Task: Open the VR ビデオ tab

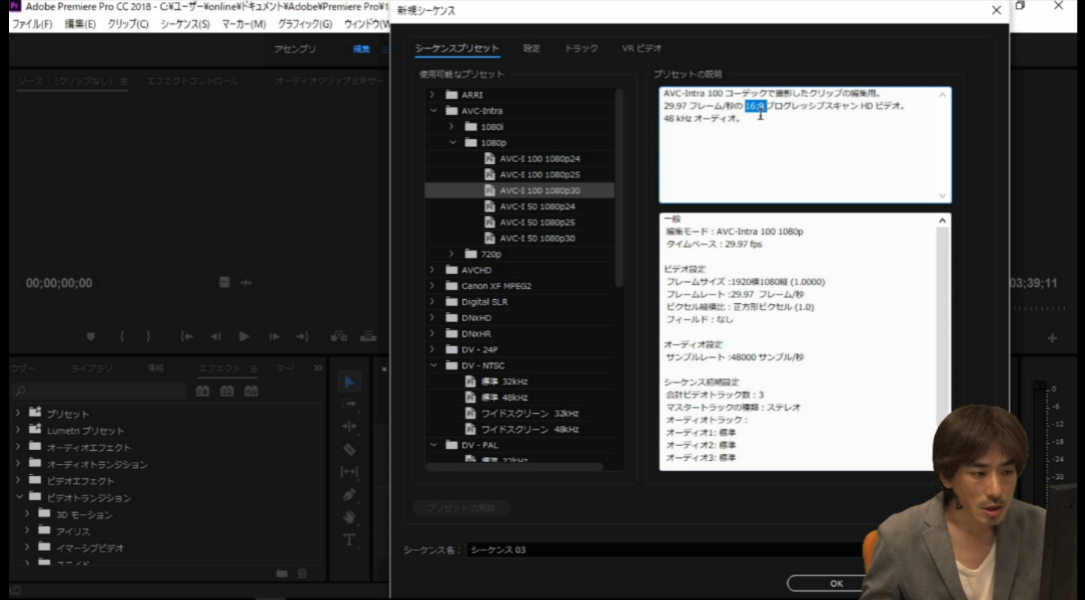Action: (x=641, y=48)
